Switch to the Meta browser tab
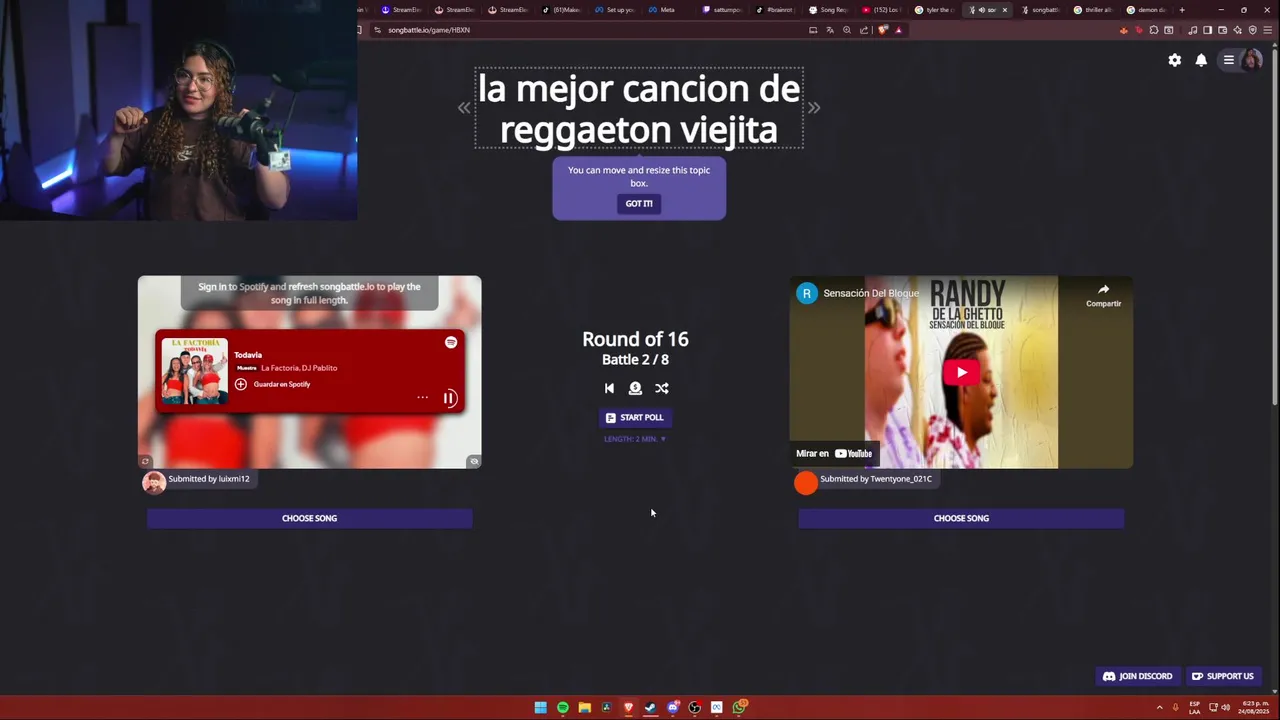The height and width of the screenshot is (720, 1280). click(x=662, y=10)
